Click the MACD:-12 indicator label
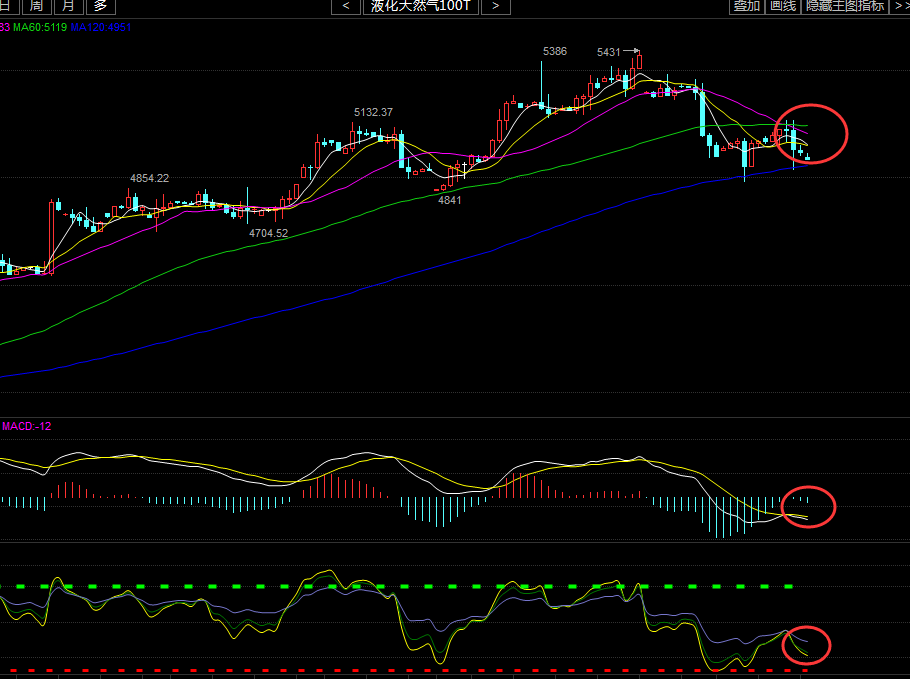 point(27,426)
